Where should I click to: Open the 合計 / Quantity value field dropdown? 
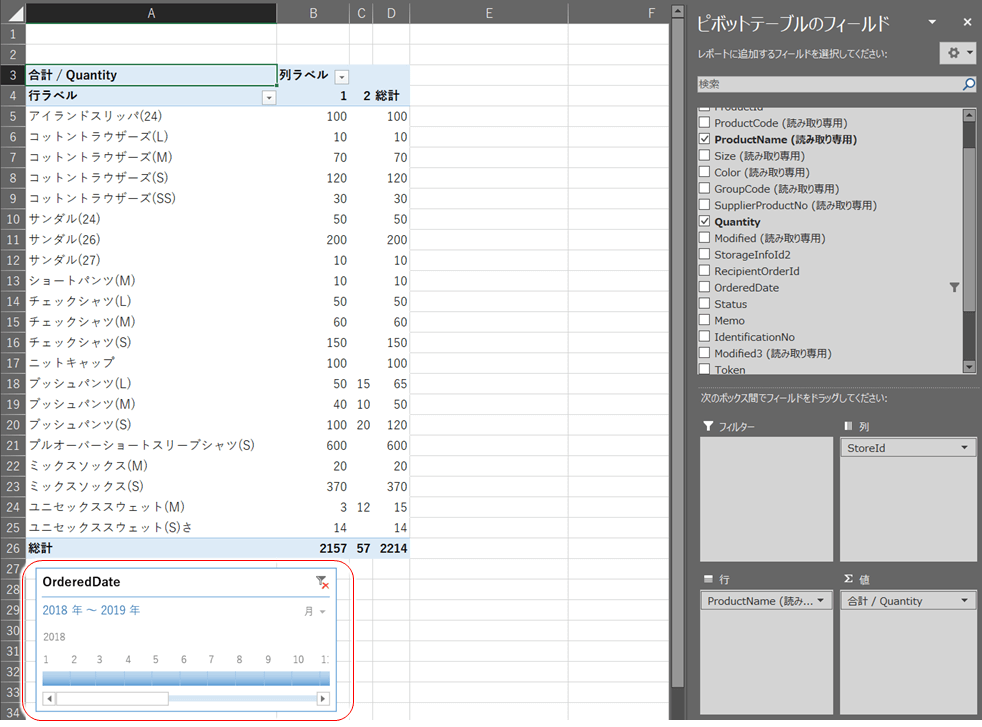click(x=965, y=601)
